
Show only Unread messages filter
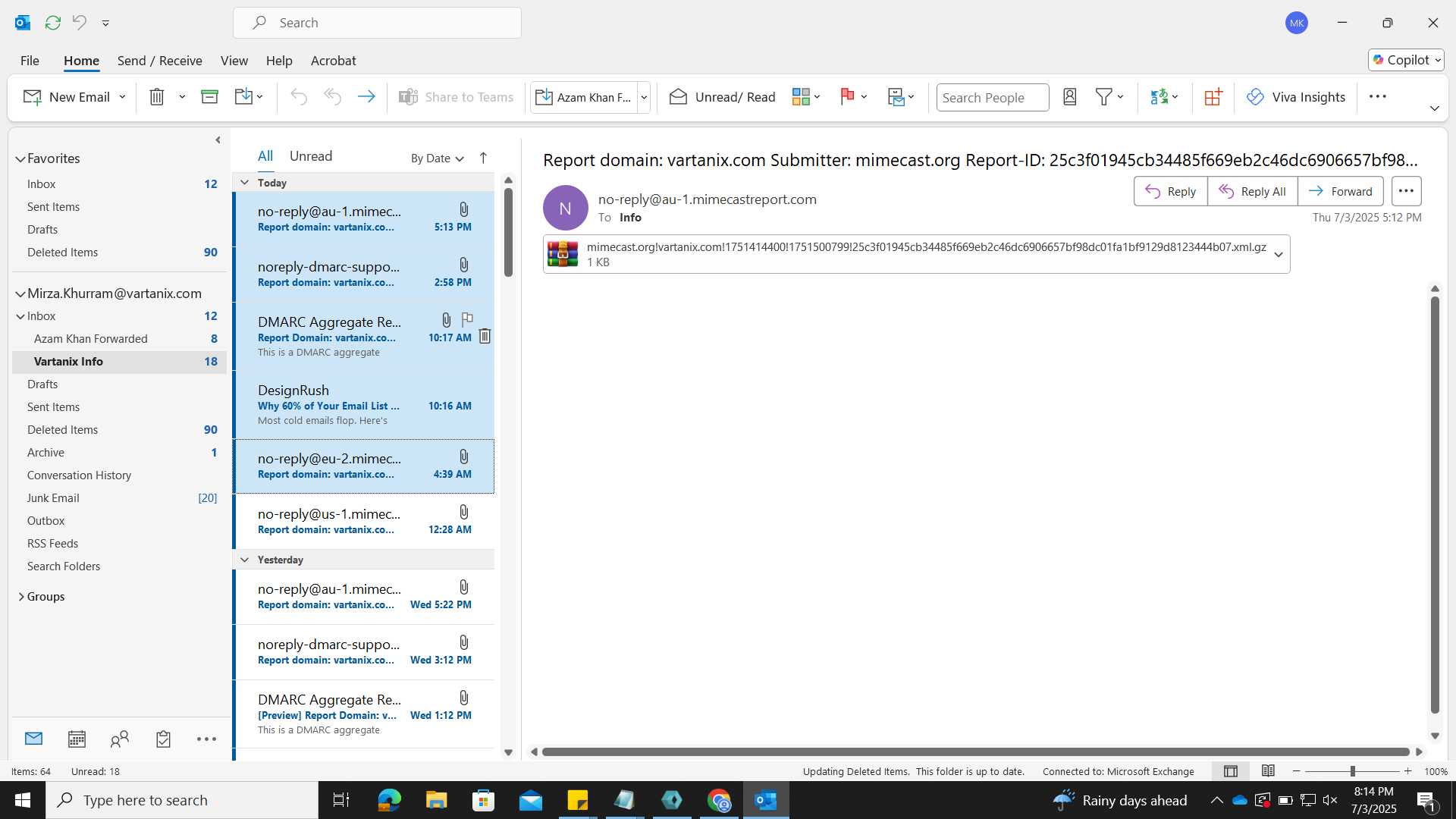coord(311,156)
